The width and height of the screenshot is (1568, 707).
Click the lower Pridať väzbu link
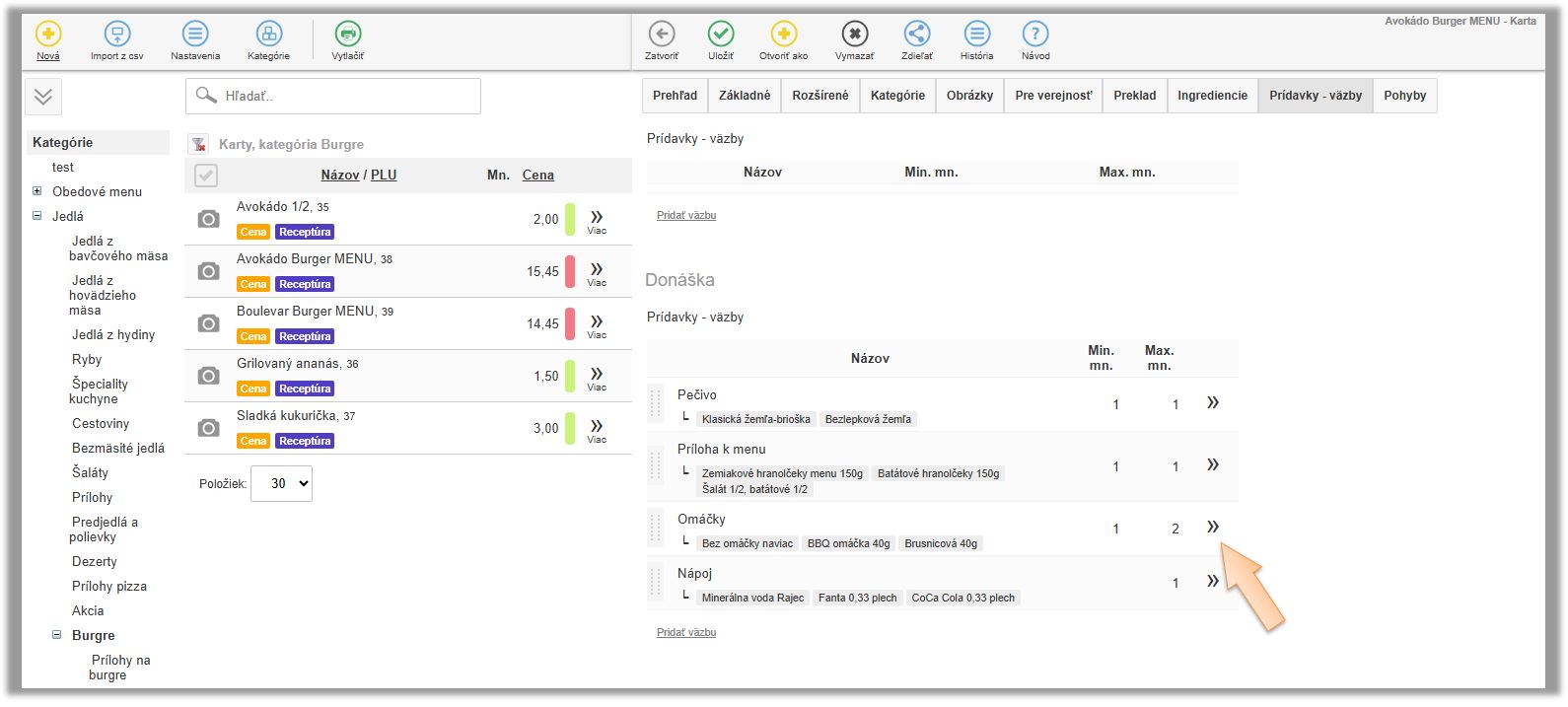686,632
